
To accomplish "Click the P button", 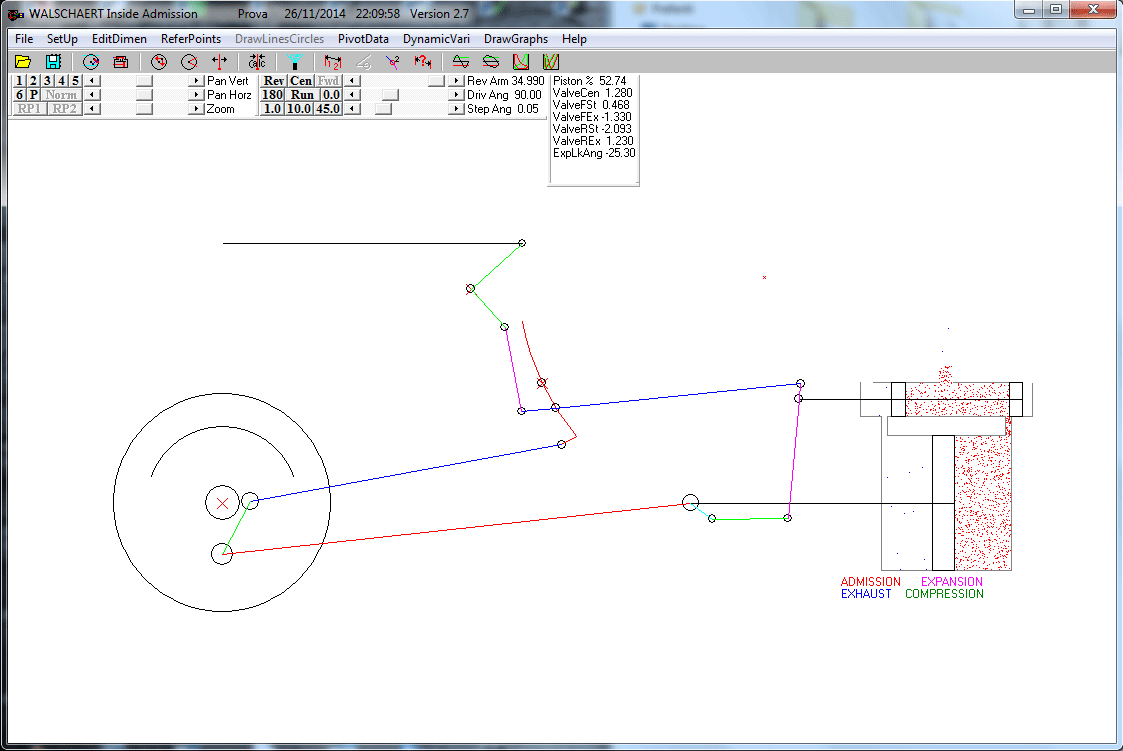I will coord(33,95).
